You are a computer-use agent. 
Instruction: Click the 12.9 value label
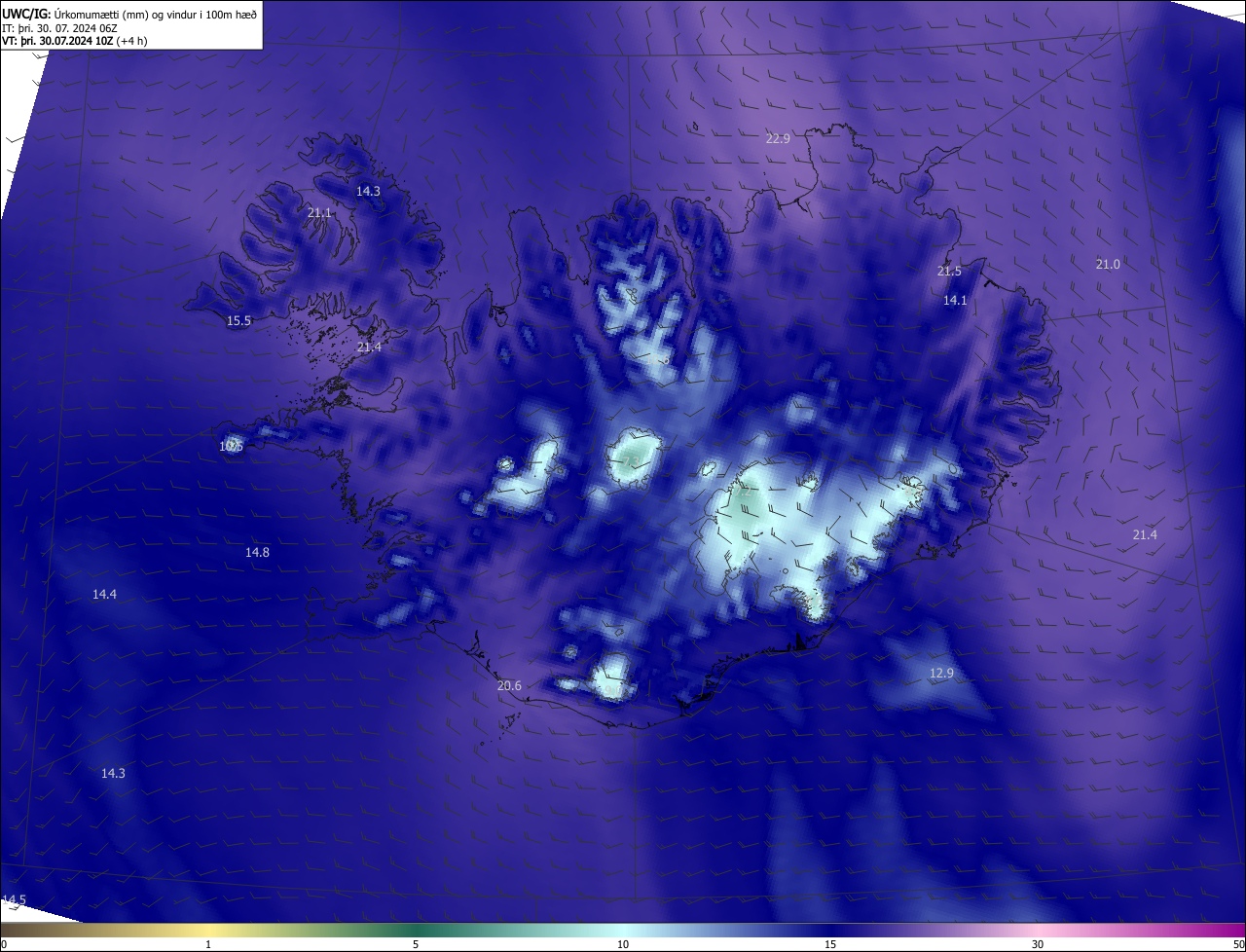941,674
